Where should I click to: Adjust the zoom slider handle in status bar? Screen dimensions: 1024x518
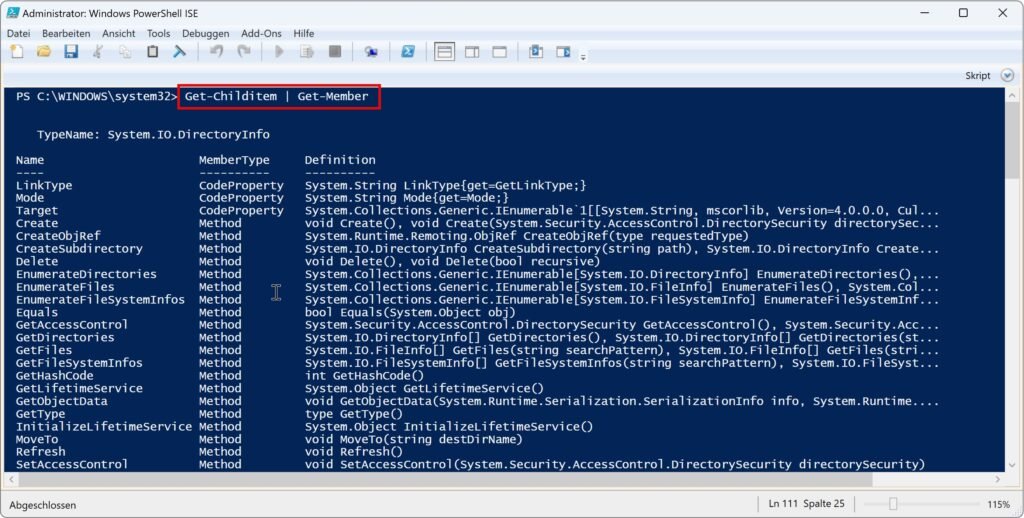[893, 504]
